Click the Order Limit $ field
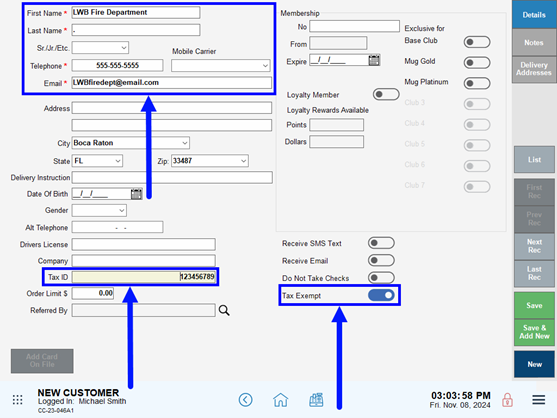Viewport: 557px width, 418px height. 93,293
